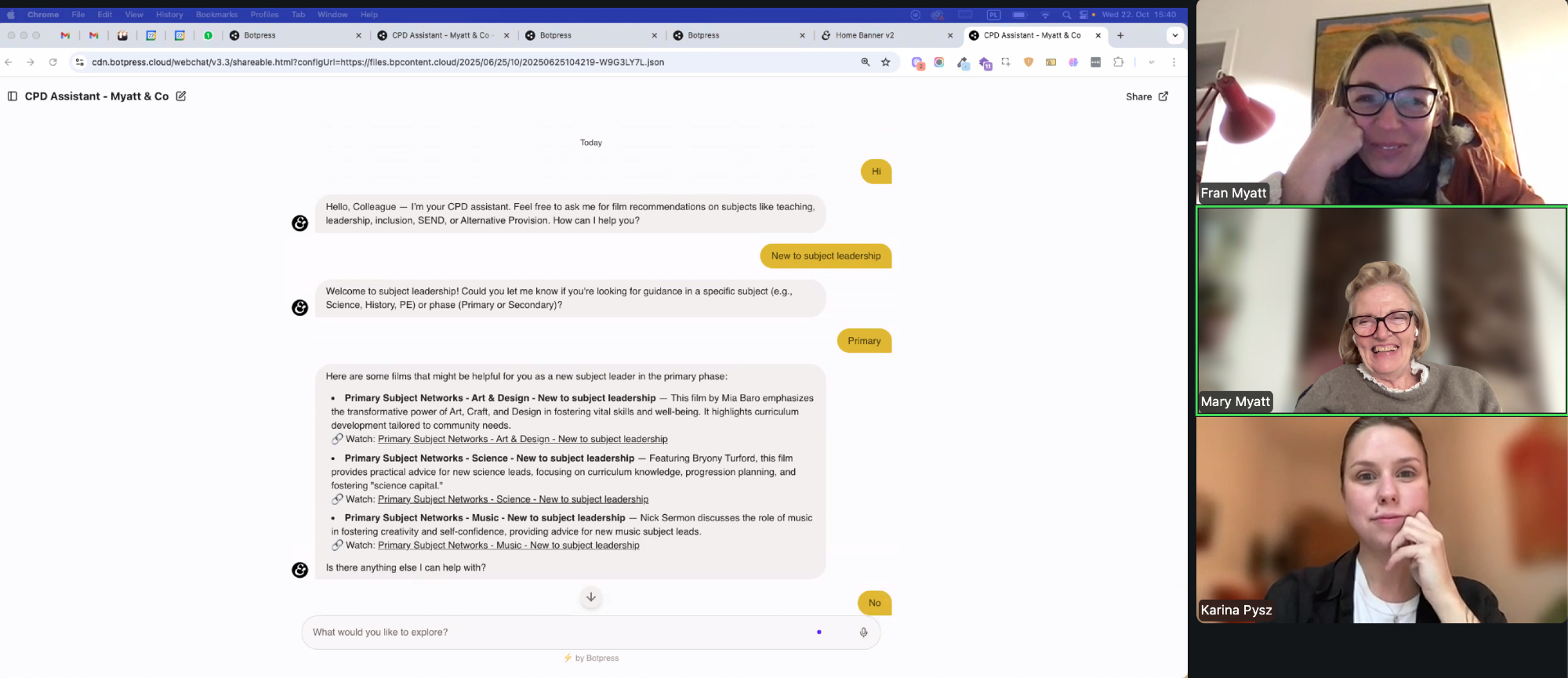View site information in address bar
This screenshot has height=678, width=1568.
[79, 62]
